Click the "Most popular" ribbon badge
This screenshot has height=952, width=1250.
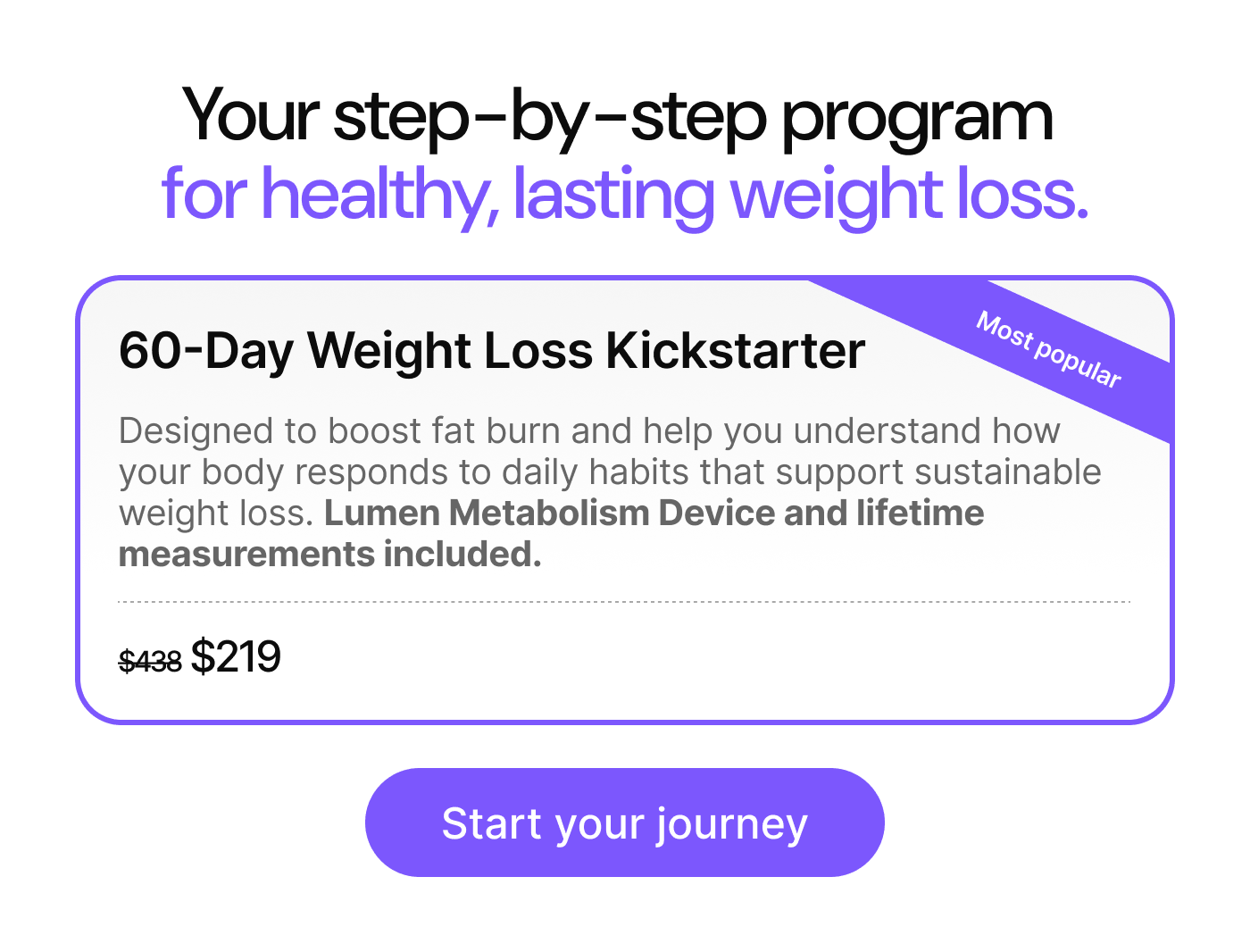[1048, 350]
